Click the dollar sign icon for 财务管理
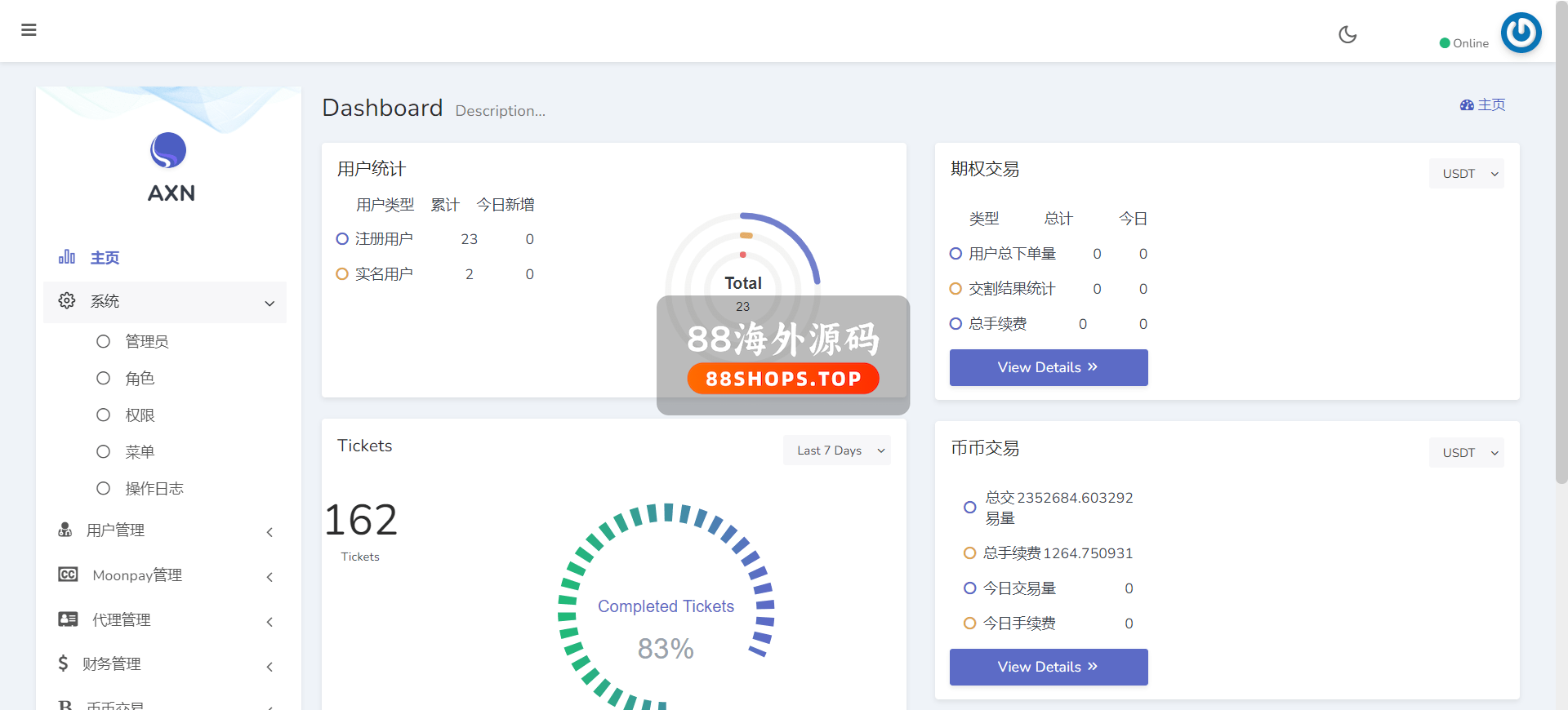The width and height of the screenshot is (1568, 710). point(63,663)
